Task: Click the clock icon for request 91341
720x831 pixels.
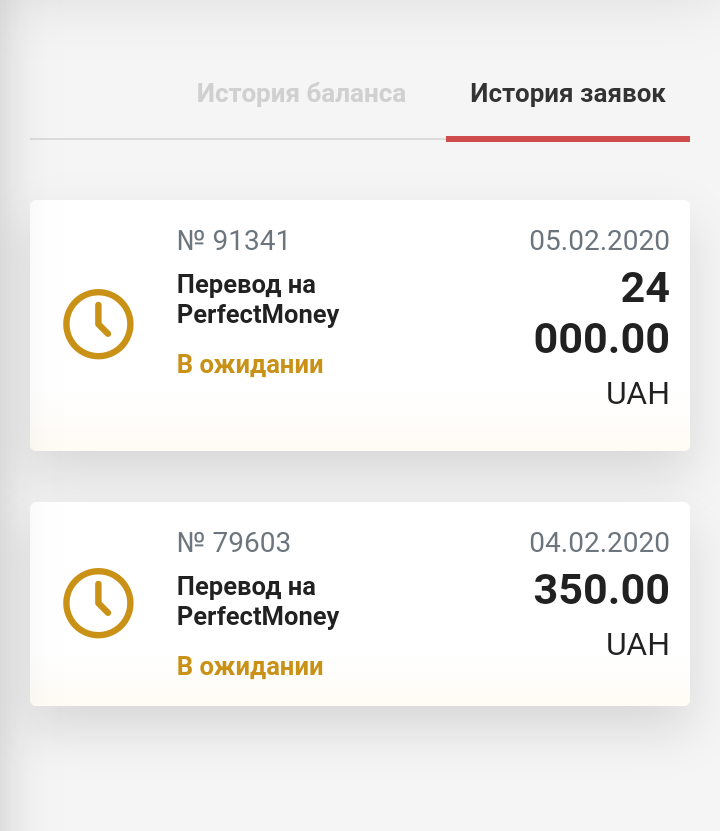Action: (x=98, y=324)
